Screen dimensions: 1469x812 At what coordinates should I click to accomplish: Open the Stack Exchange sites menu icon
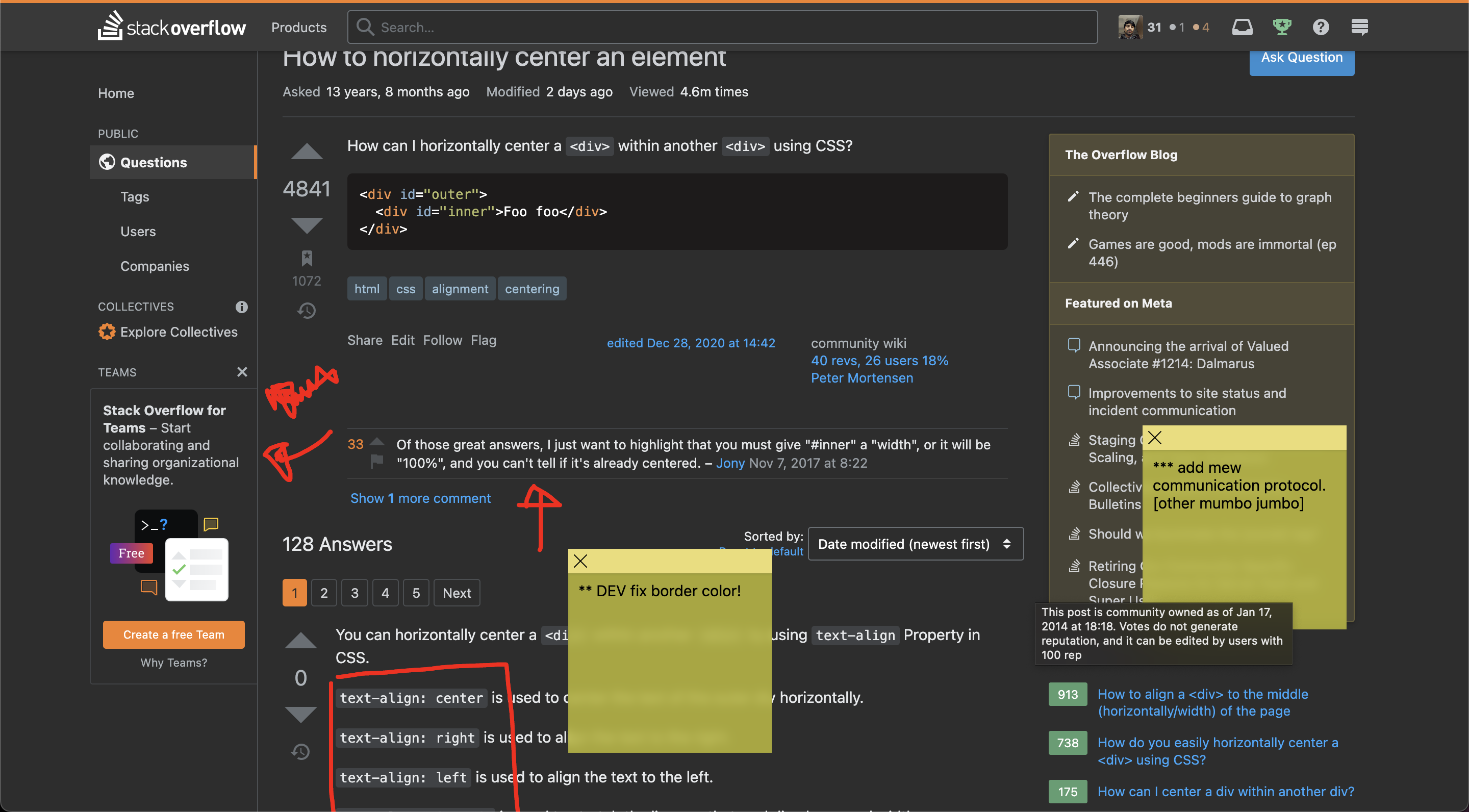click(1359, 27)
